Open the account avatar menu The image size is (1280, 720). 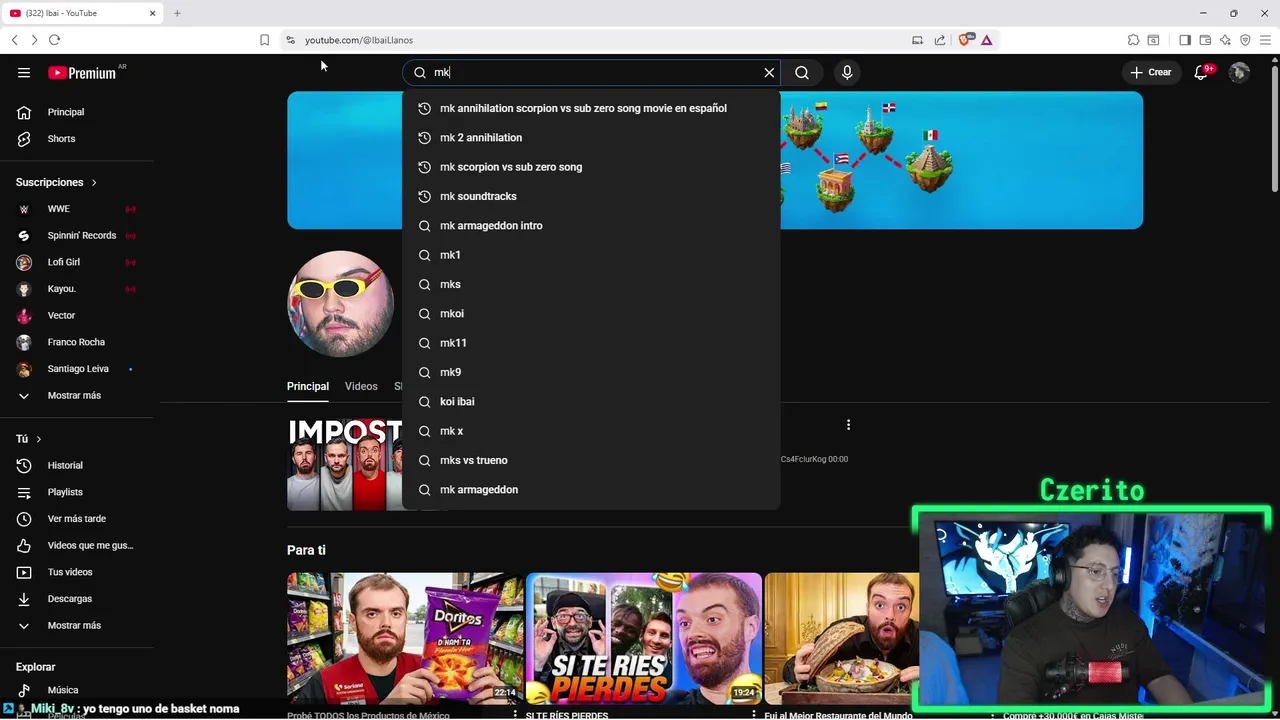[1239, 72]
